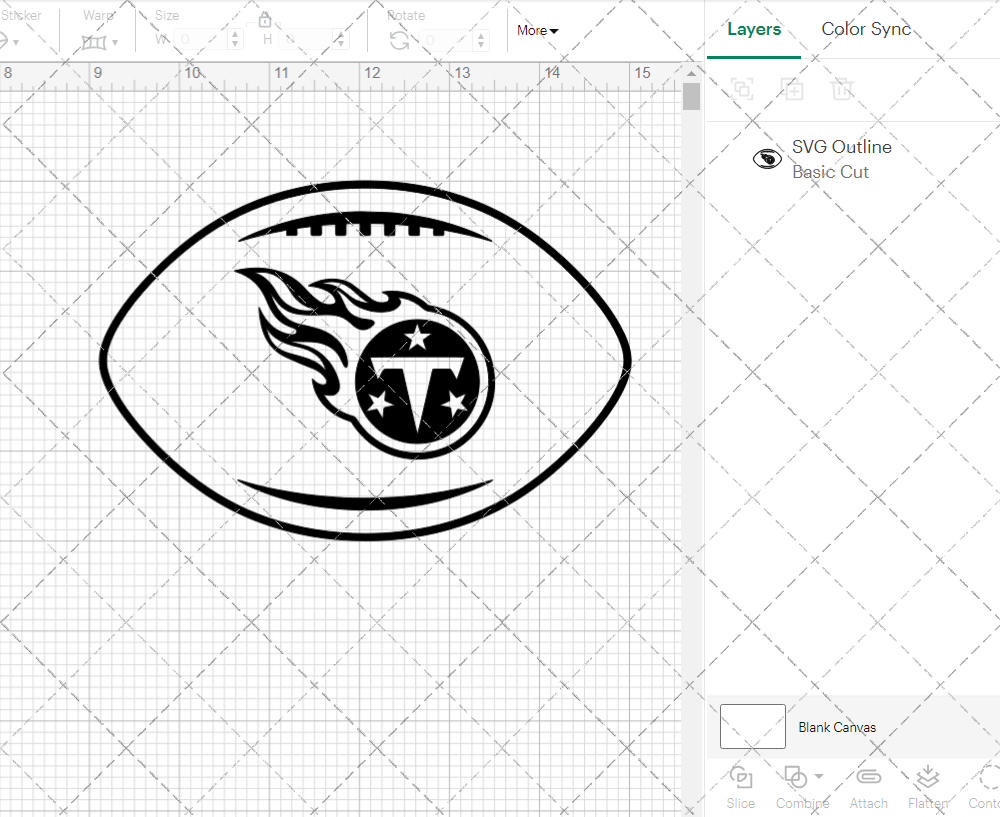Open the More dropdown menu
This screenshot has width=1000, height=817.
point(538,31)
